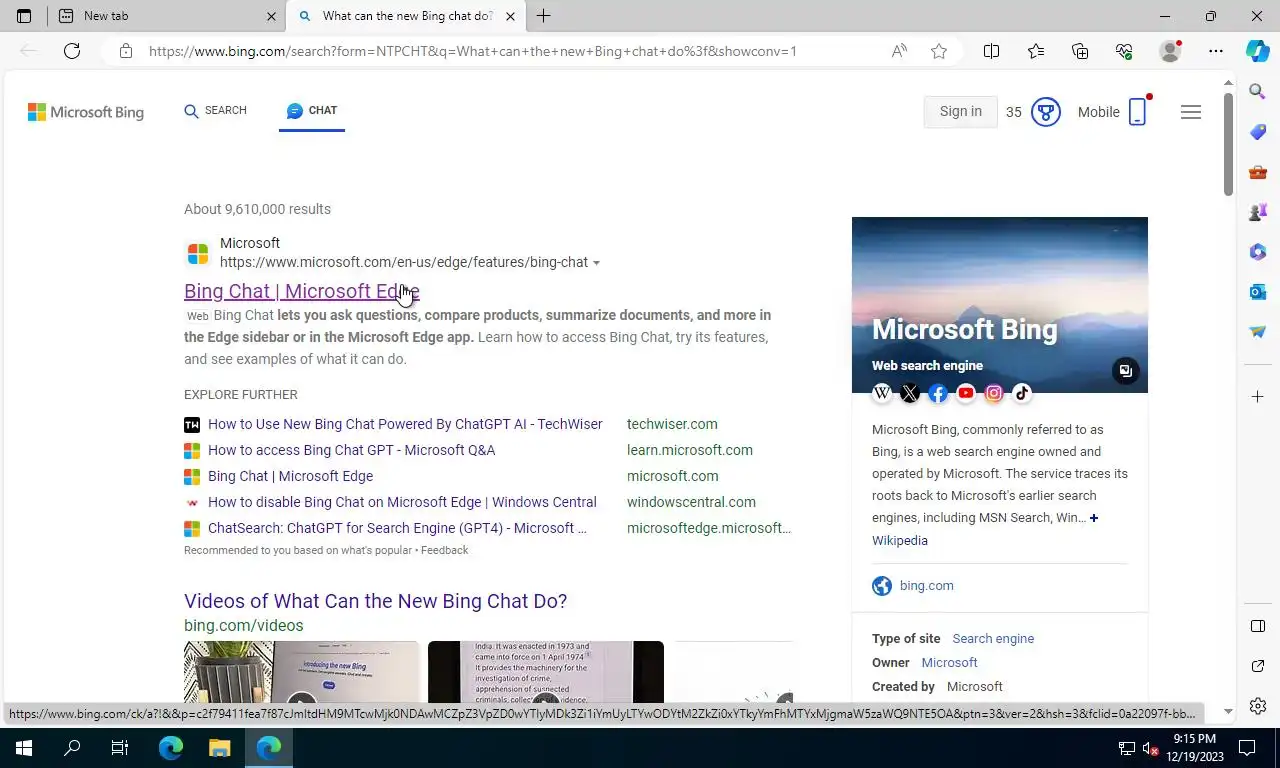Add this page to favorites star
1280x768 pixels.
click(x=939, y=51)
